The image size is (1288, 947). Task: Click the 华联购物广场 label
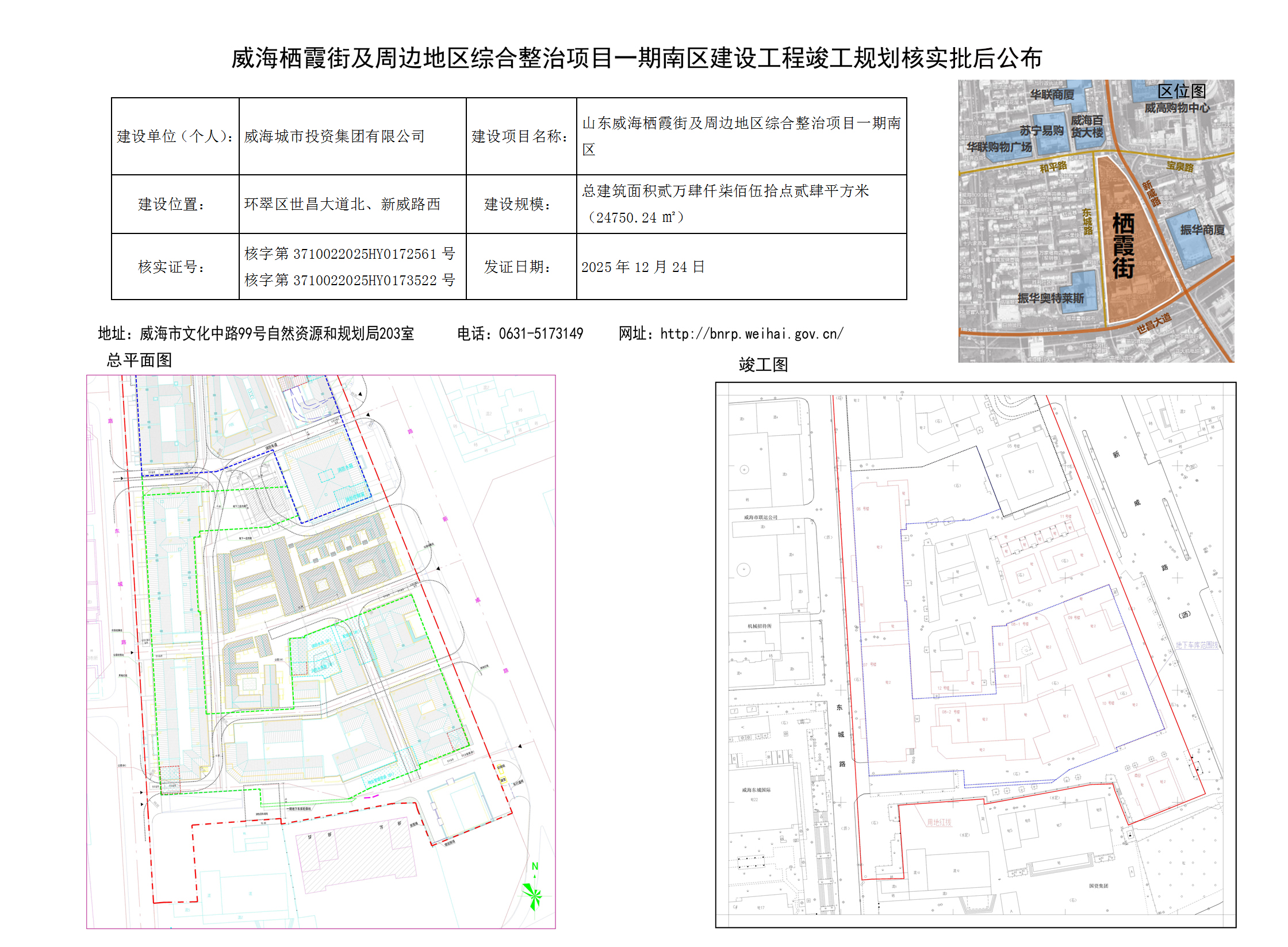pyautogui.click(x=999, y=147)
